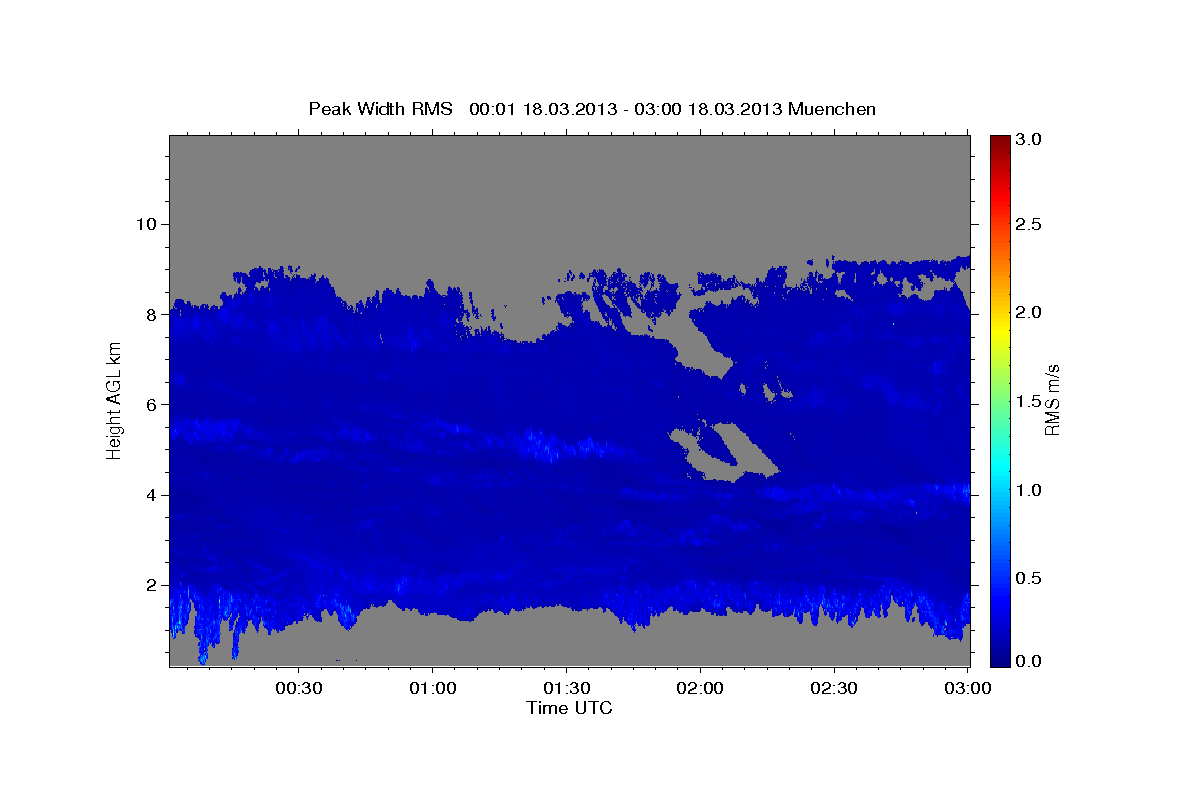Click the 'Height AGL km' axis label
The width and height of the screenshot is (1200, 800).
click(x=114, y=400)
